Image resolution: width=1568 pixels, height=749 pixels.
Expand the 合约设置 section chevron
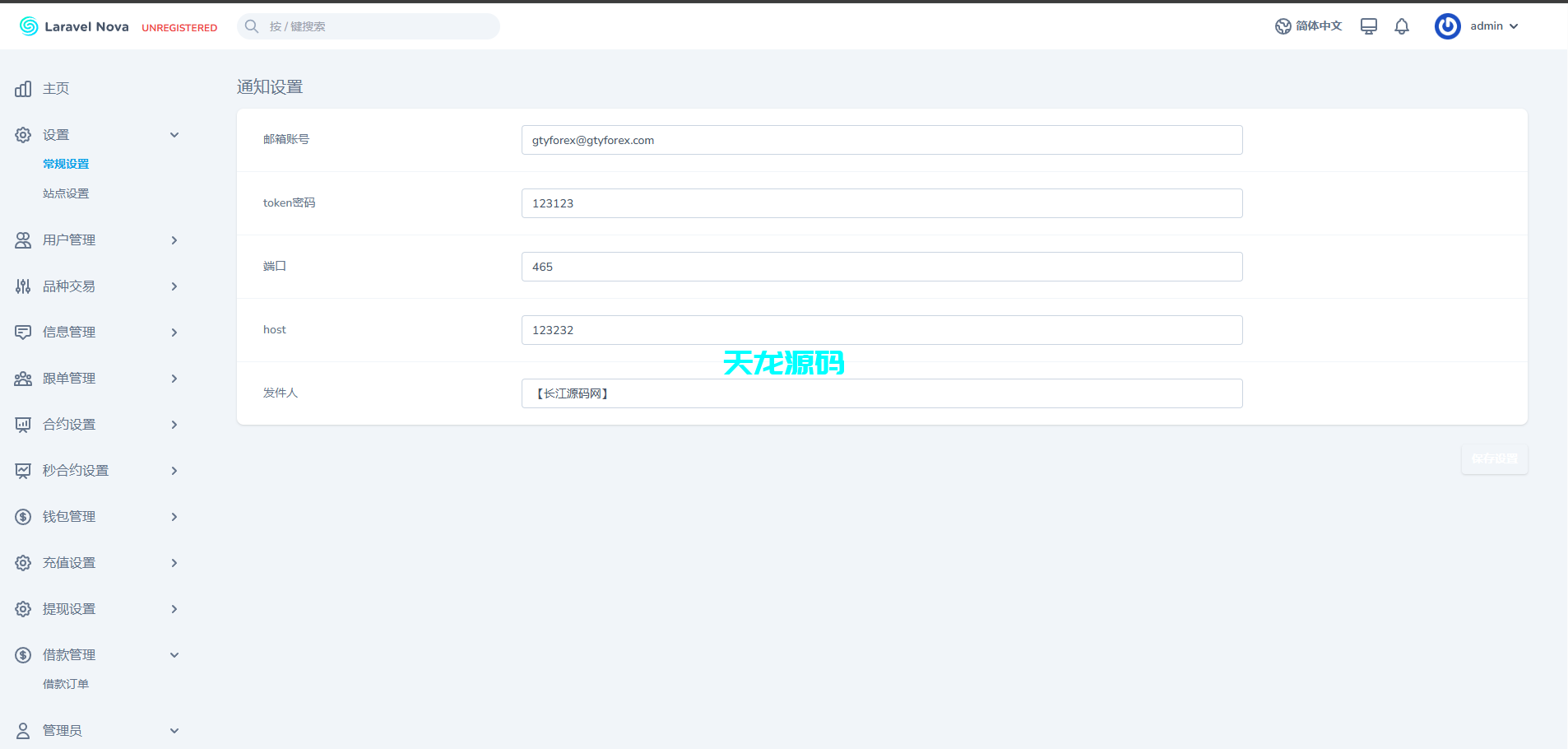pyautogui.click(x=174, y=424)
